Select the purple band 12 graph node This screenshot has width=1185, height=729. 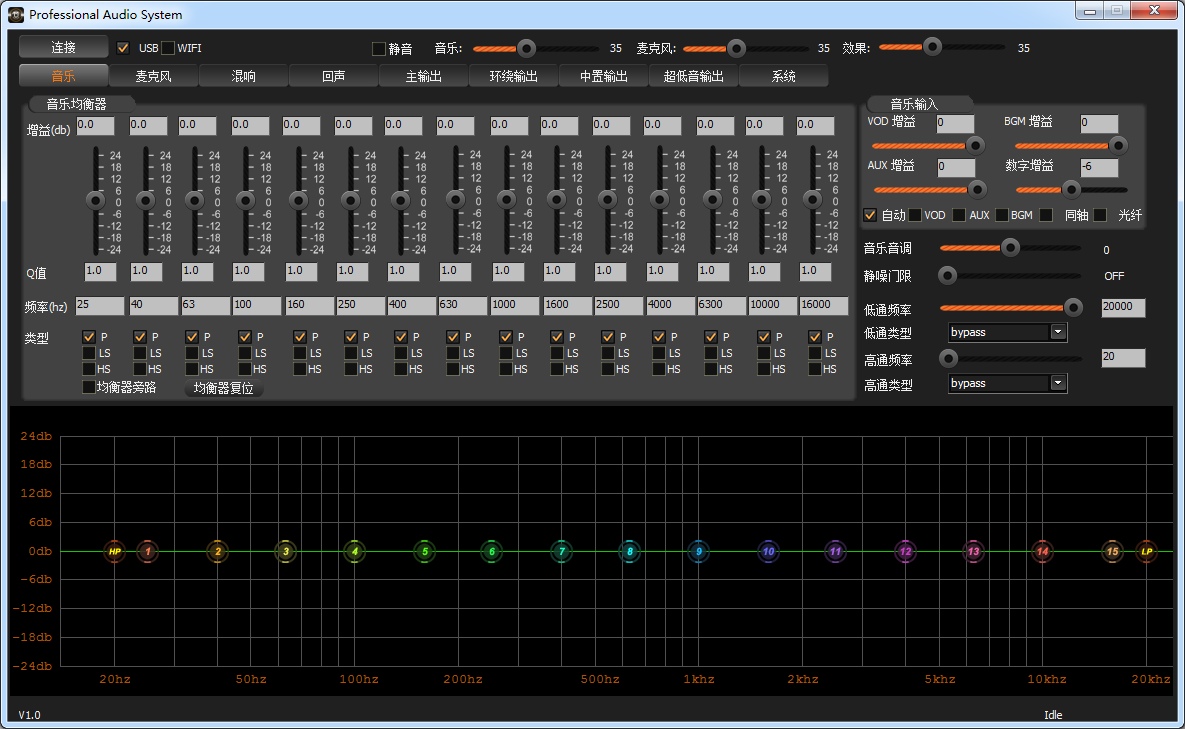coord(905,551)
